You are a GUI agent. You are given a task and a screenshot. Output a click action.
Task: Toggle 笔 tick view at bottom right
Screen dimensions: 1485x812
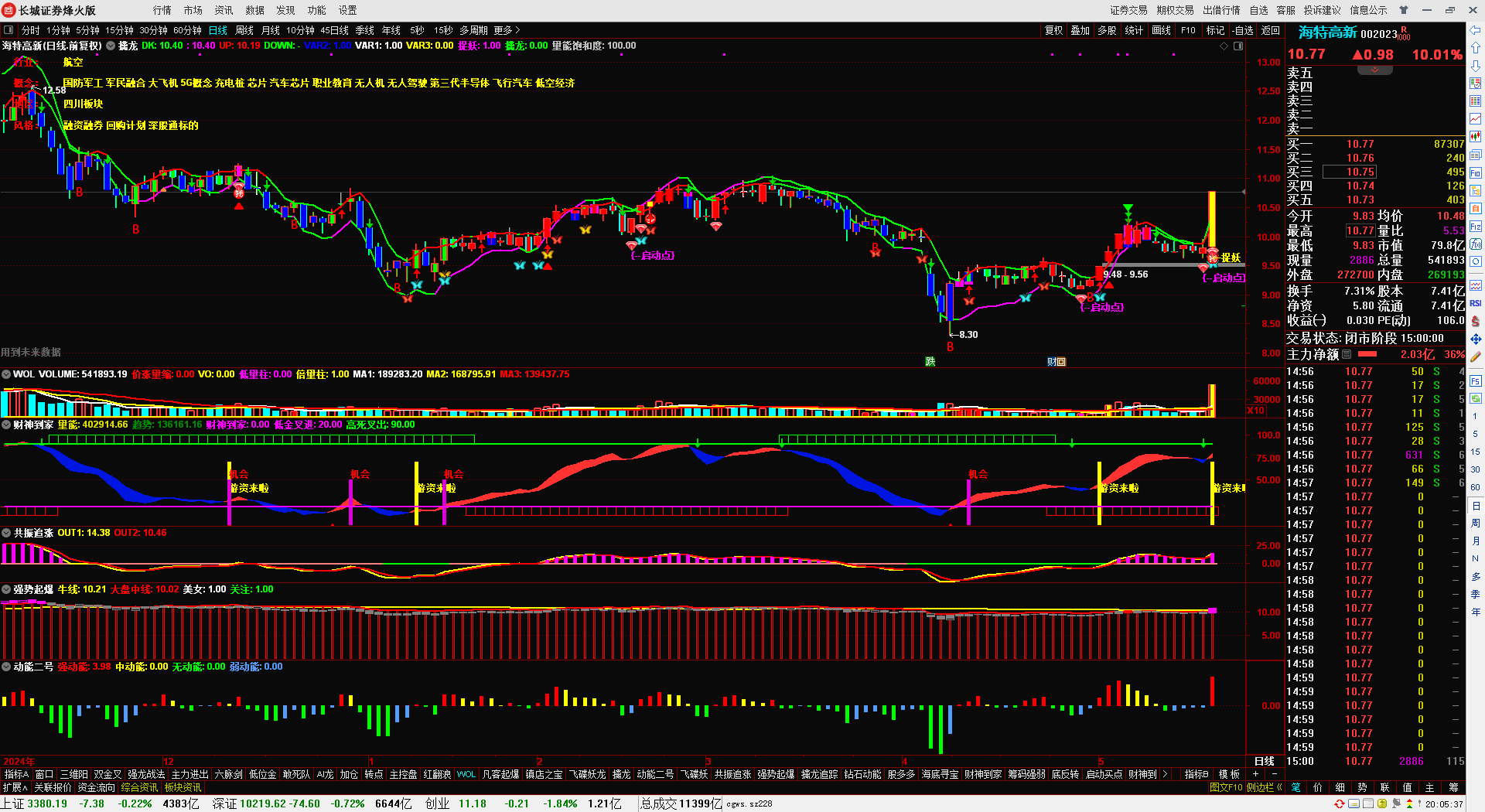point(1296,787)
